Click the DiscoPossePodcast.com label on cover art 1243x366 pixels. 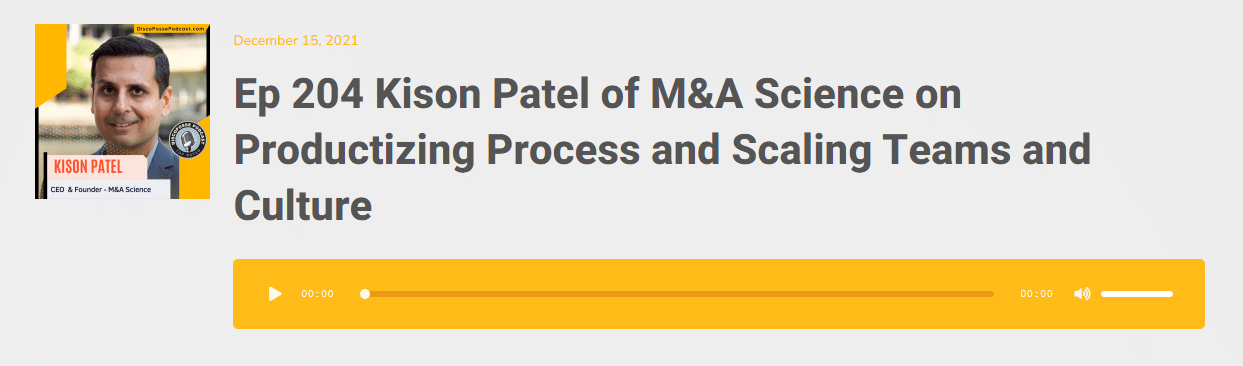click(x=169, y=30)
